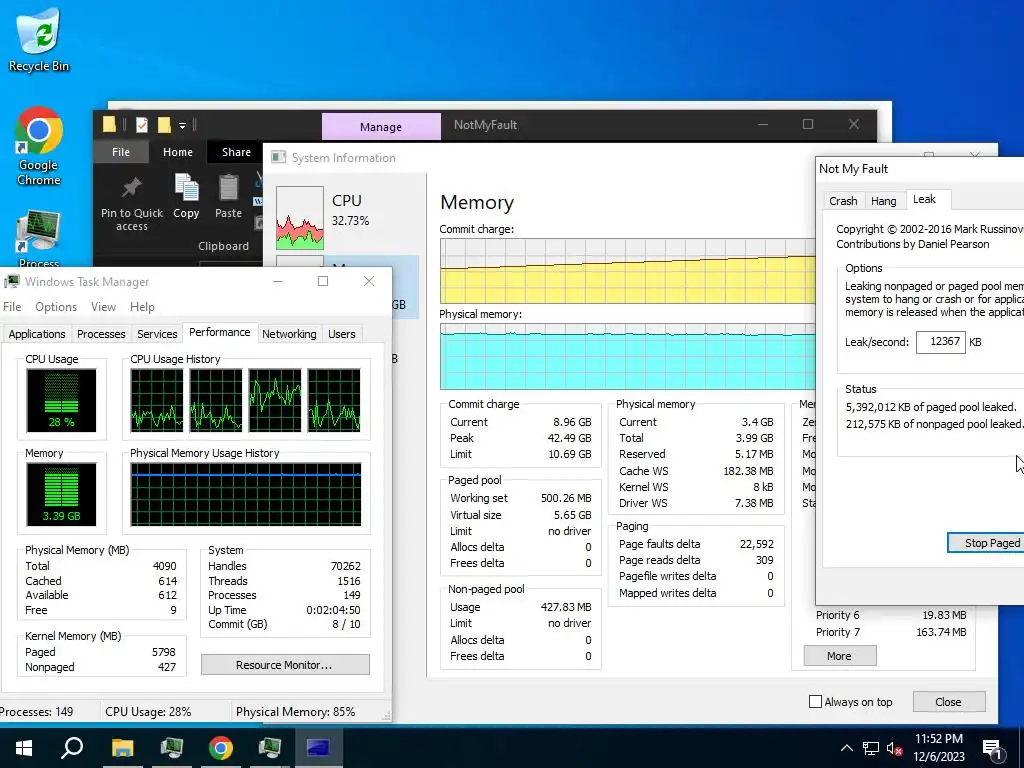Open the Crash tab in Not My Fault
Screen dimensions: 1024x768
pyautogui.click(x=843, y=200)
